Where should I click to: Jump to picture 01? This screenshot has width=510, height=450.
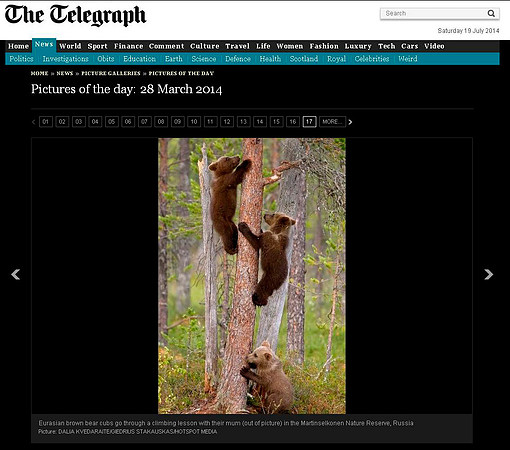pyautogui.click(x=46, y=122)
